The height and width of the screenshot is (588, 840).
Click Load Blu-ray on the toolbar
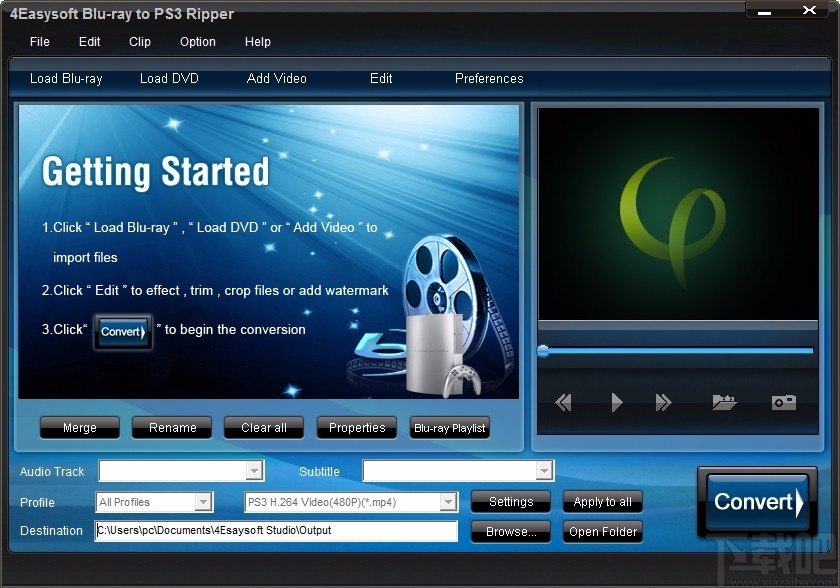pyautogui.click(x=66, y=78)
